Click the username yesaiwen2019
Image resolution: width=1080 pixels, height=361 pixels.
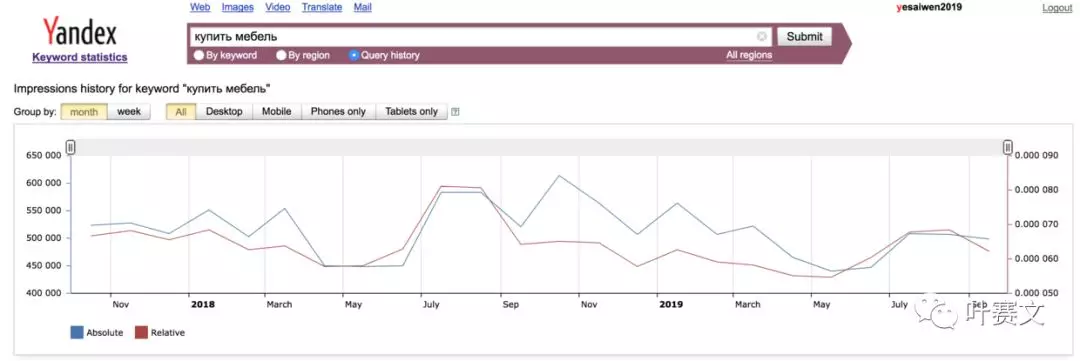pyautogui.click(x=929, y=7)
